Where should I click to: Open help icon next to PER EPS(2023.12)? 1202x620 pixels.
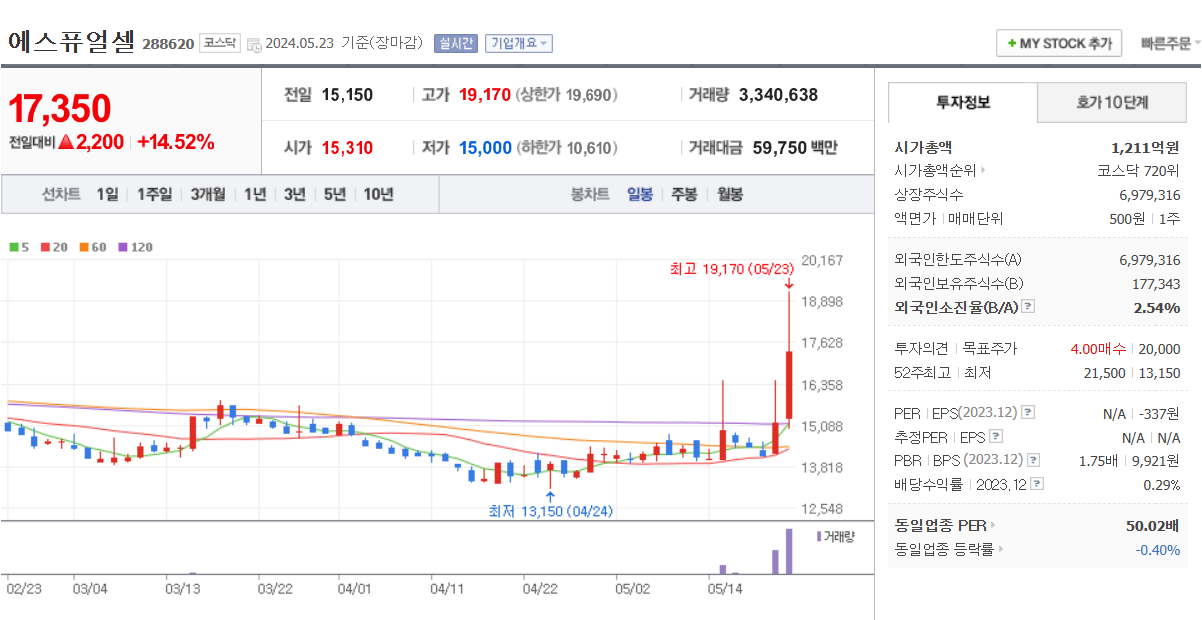click(x=1028, y=413)
